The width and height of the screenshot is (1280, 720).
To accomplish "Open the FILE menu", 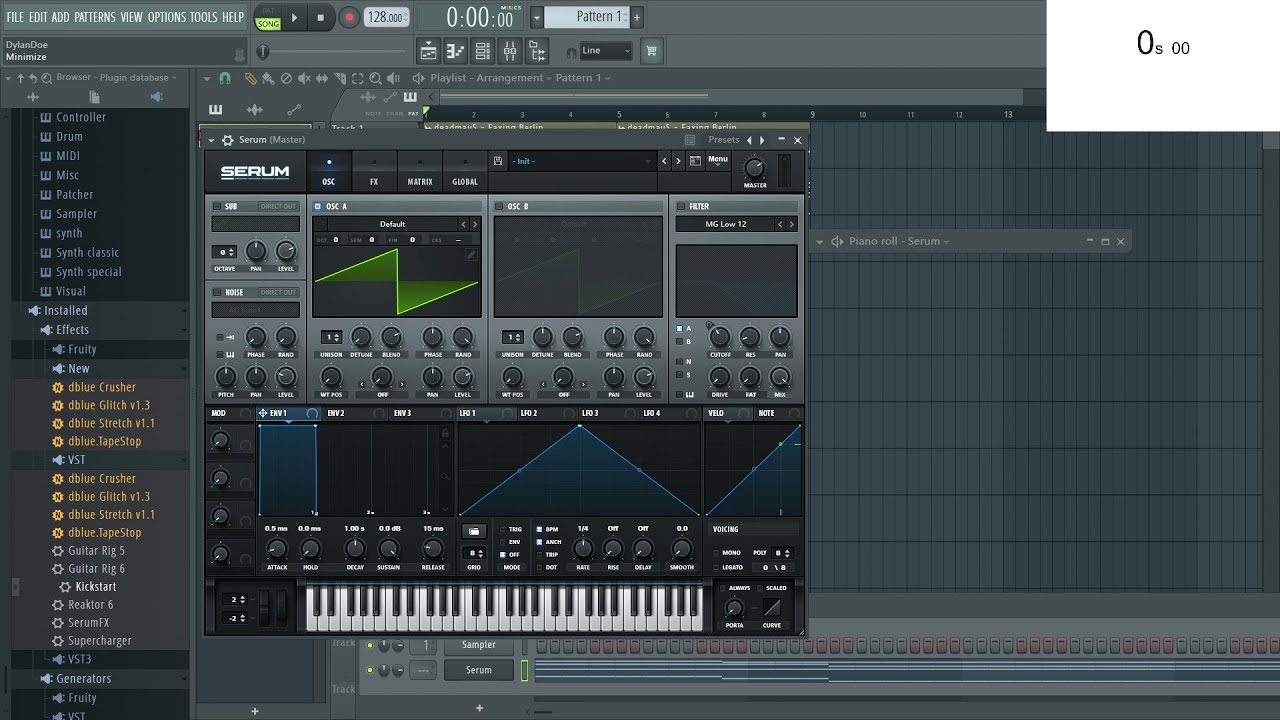I will click(15, 17).
